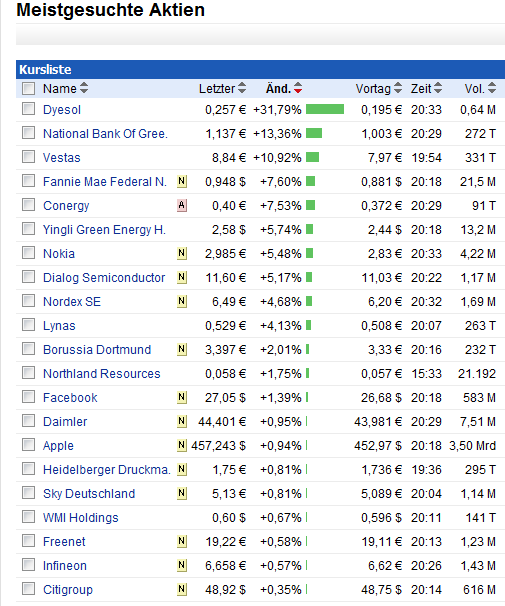The height and width of the screenshot is (606, 505).
Task: Click the Meistgesuchte Aktien heading
Action: (111, 10)
